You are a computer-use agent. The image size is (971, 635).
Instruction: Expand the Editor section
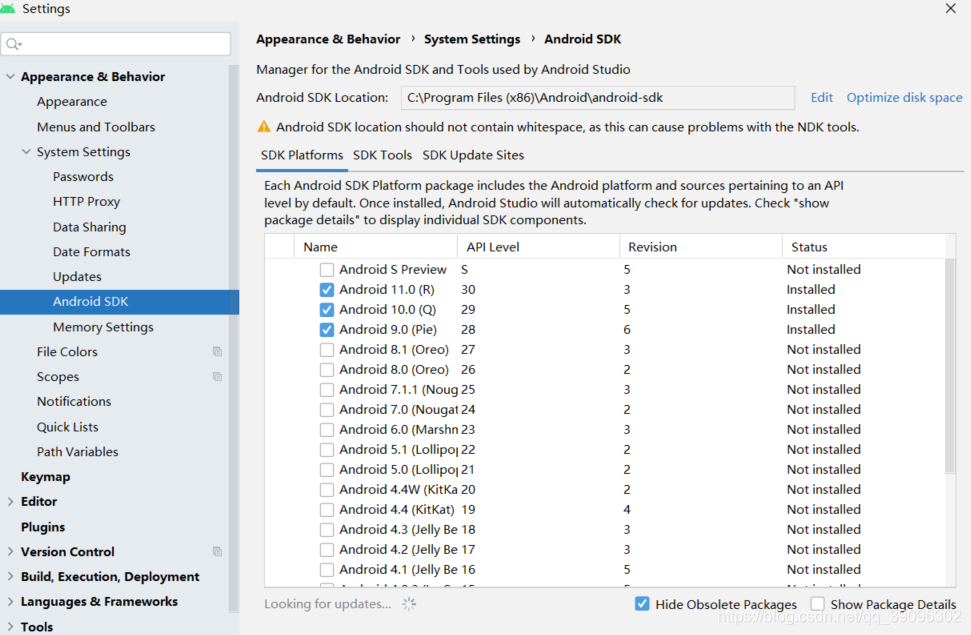click(x=10, y=501)
